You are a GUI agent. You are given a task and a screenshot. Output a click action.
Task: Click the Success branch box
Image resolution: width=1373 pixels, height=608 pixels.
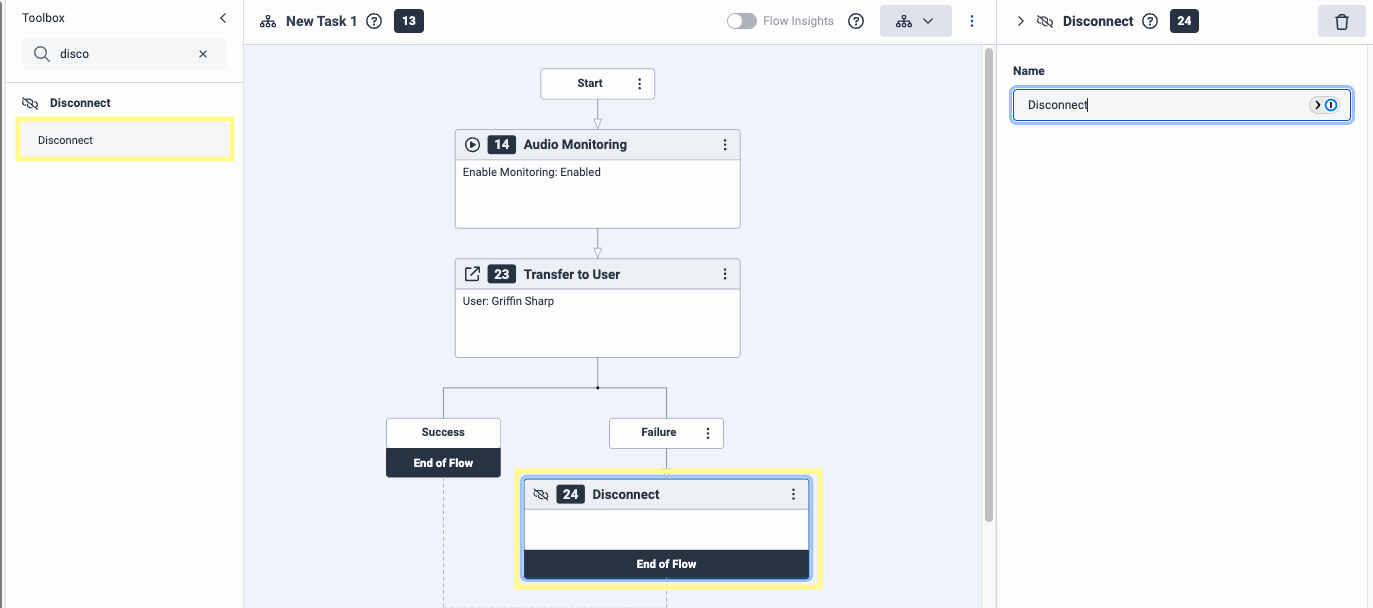tap(443, 433)
